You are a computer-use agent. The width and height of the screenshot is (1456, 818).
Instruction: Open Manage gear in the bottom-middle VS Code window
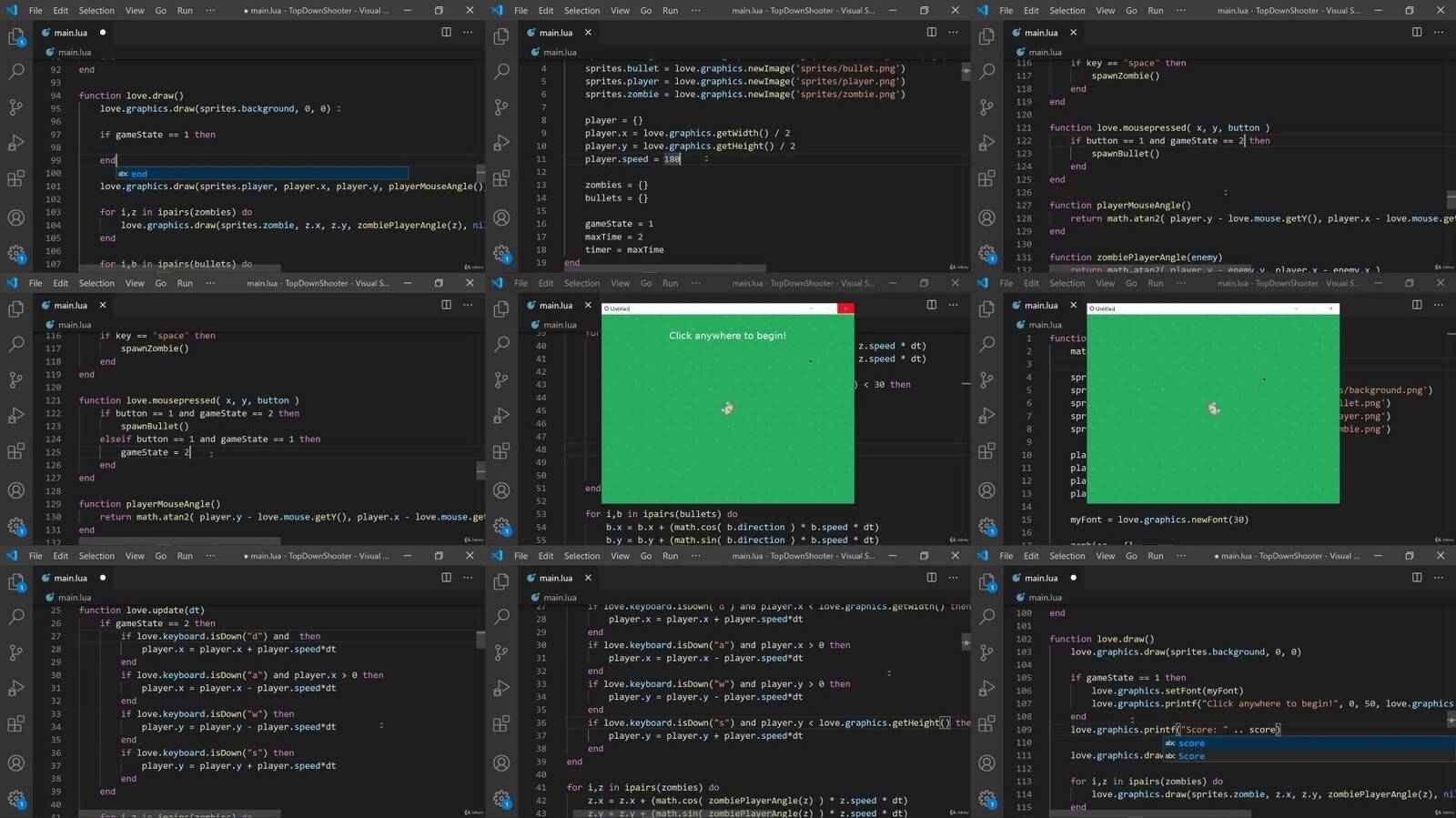501,800
